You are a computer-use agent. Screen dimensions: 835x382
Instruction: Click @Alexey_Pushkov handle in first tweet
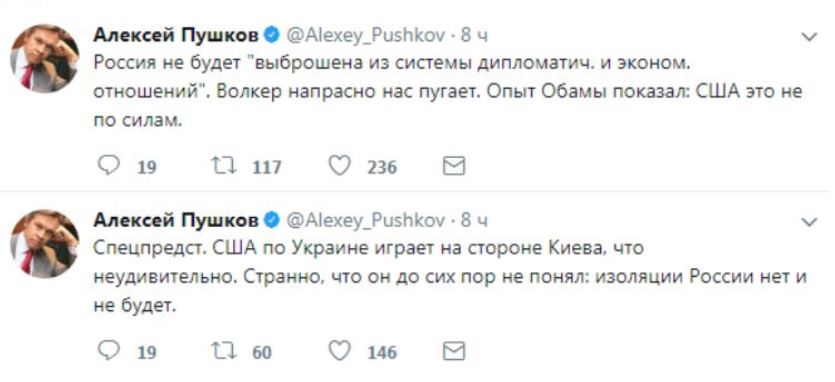pyautogui.click(x=366, y=36)
